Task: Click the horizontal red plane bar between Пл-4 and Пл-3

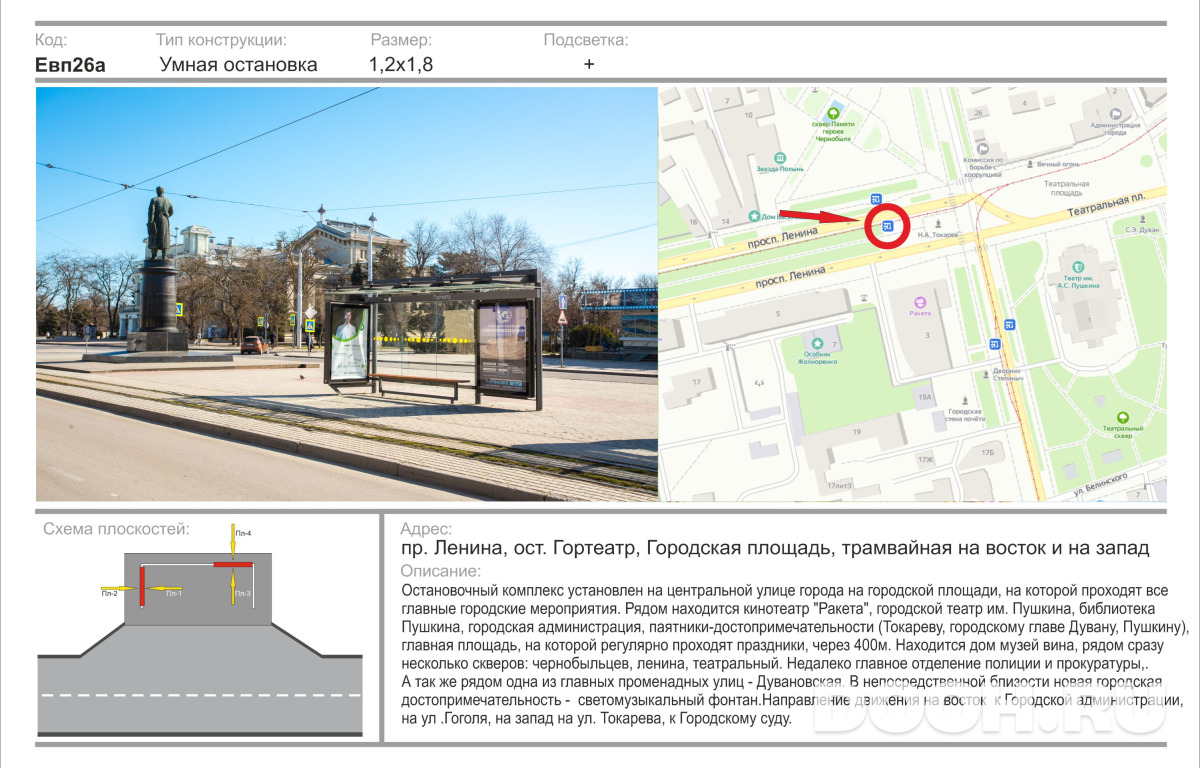Action: 231,566
